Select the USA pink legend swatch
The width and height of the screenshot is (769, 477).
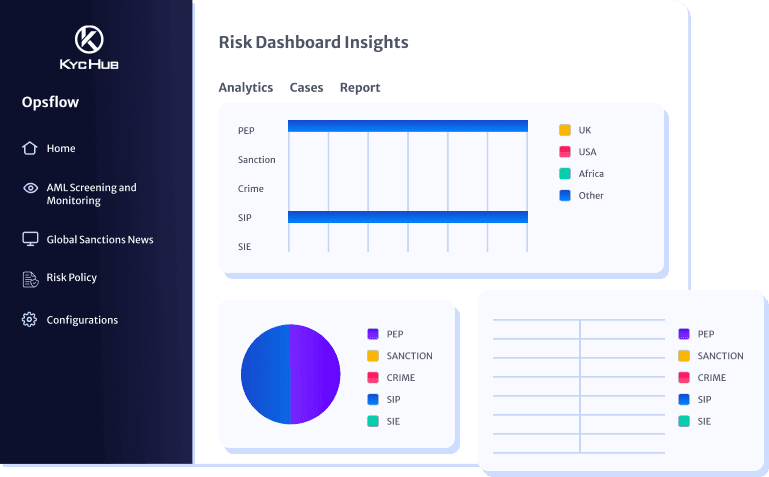coord(565,152)
